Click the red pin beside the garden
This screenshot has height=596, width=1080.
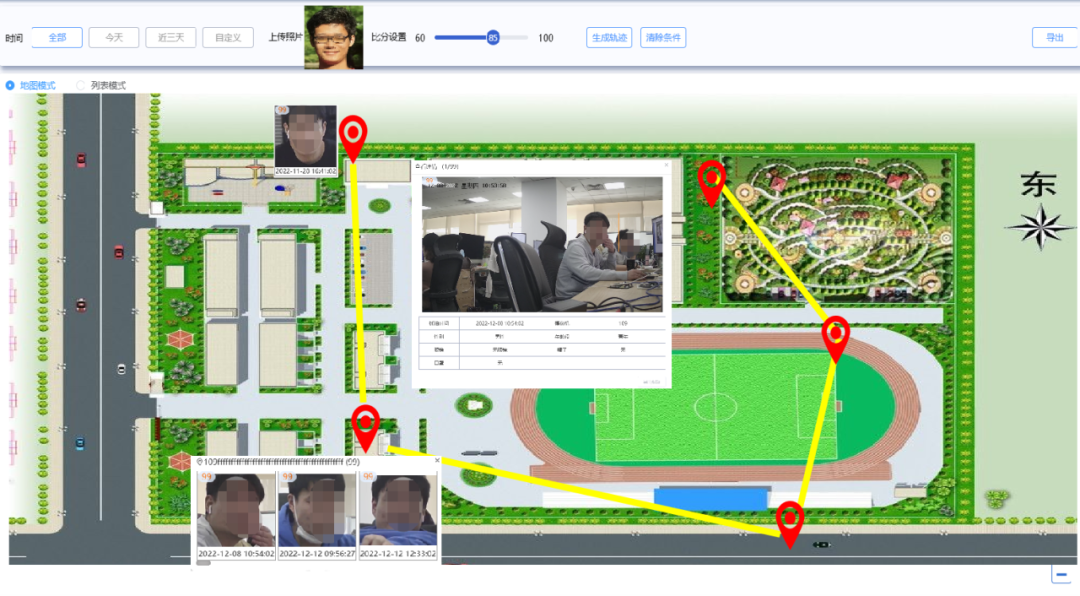[711, 178]
